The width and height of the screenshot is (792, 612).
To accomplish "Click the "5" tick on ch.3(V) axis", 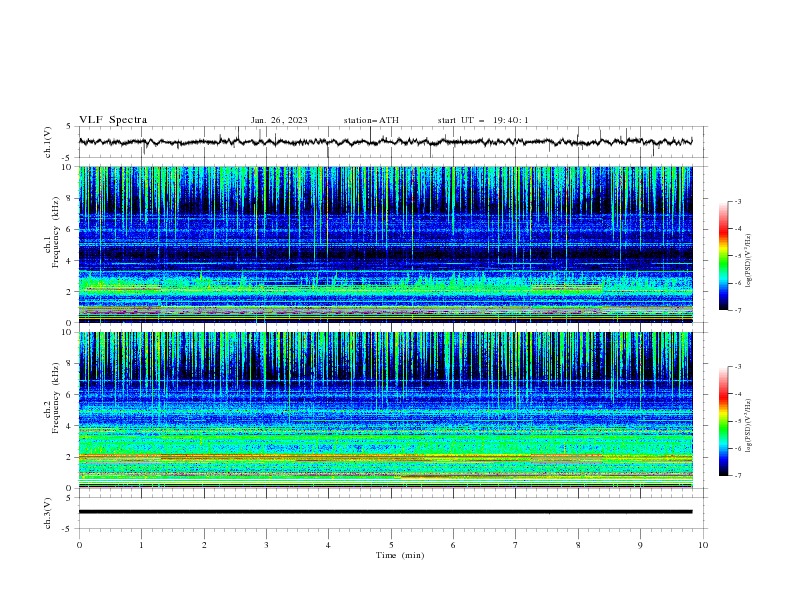I will pyautogui.click(x=69, y=497).
